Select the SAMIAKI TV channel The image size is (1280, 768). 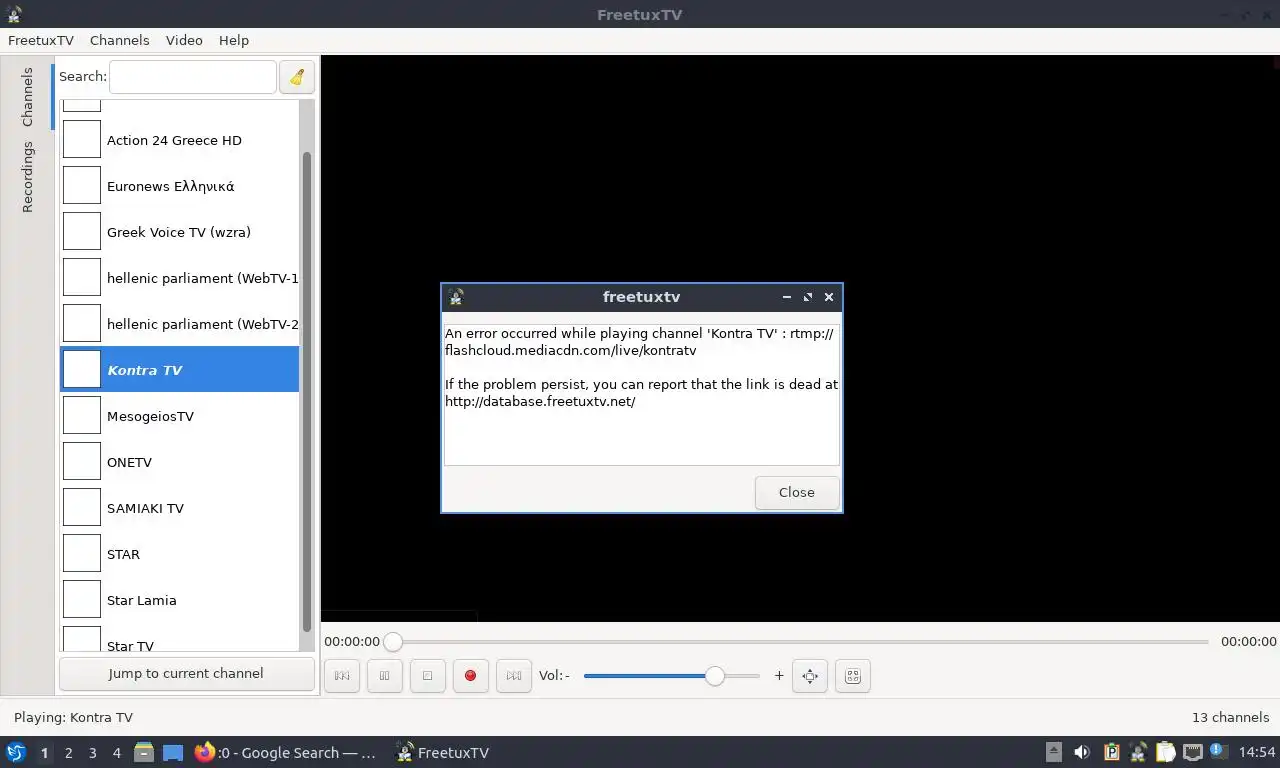coord(180,508)
